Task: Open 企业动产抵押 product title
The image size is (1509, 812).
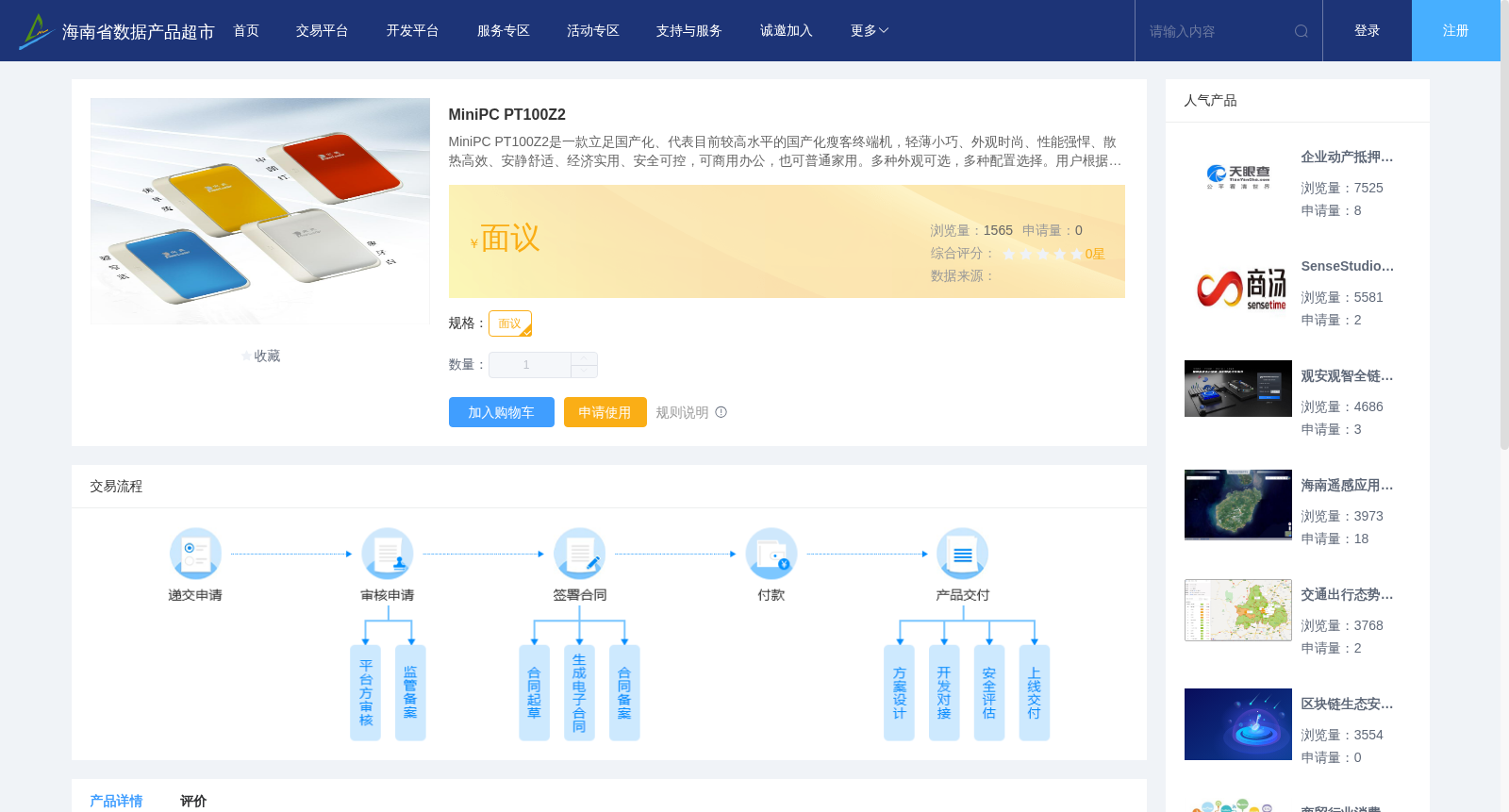Action: pyautogui.click(x=1347, y=157)
